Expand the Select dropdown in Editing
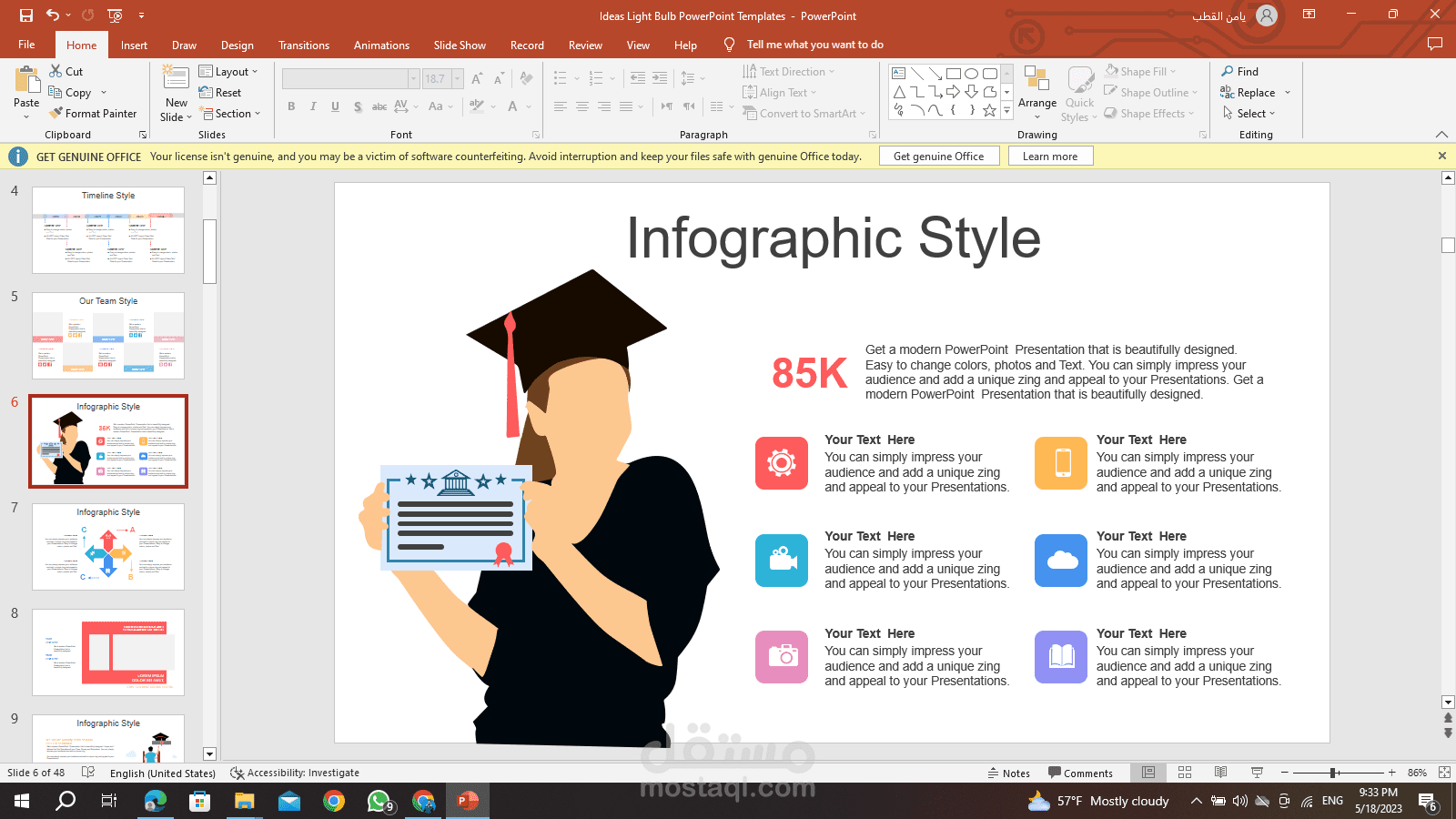Image resolution: width=1456 pixels, height=819 pixels. (x=1249, y=114)
